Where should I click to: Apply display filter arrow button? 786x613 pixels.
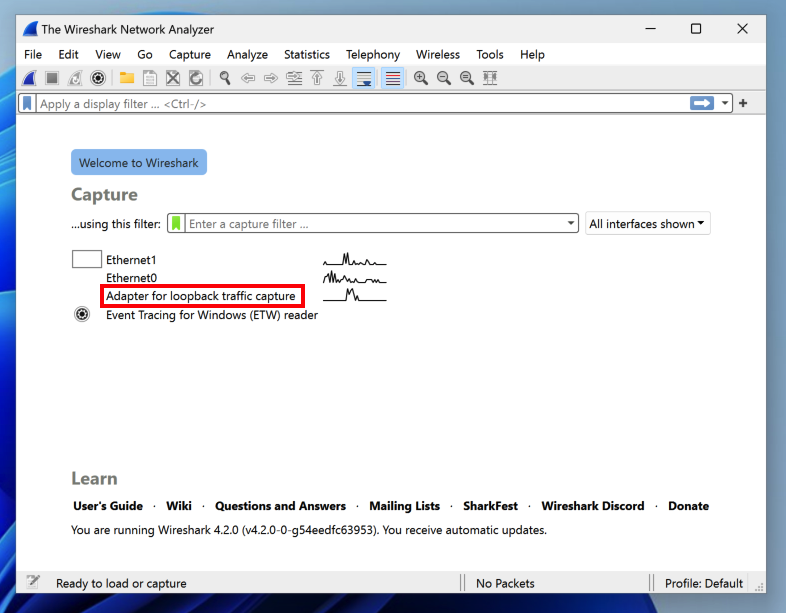[x=702, y=103]
